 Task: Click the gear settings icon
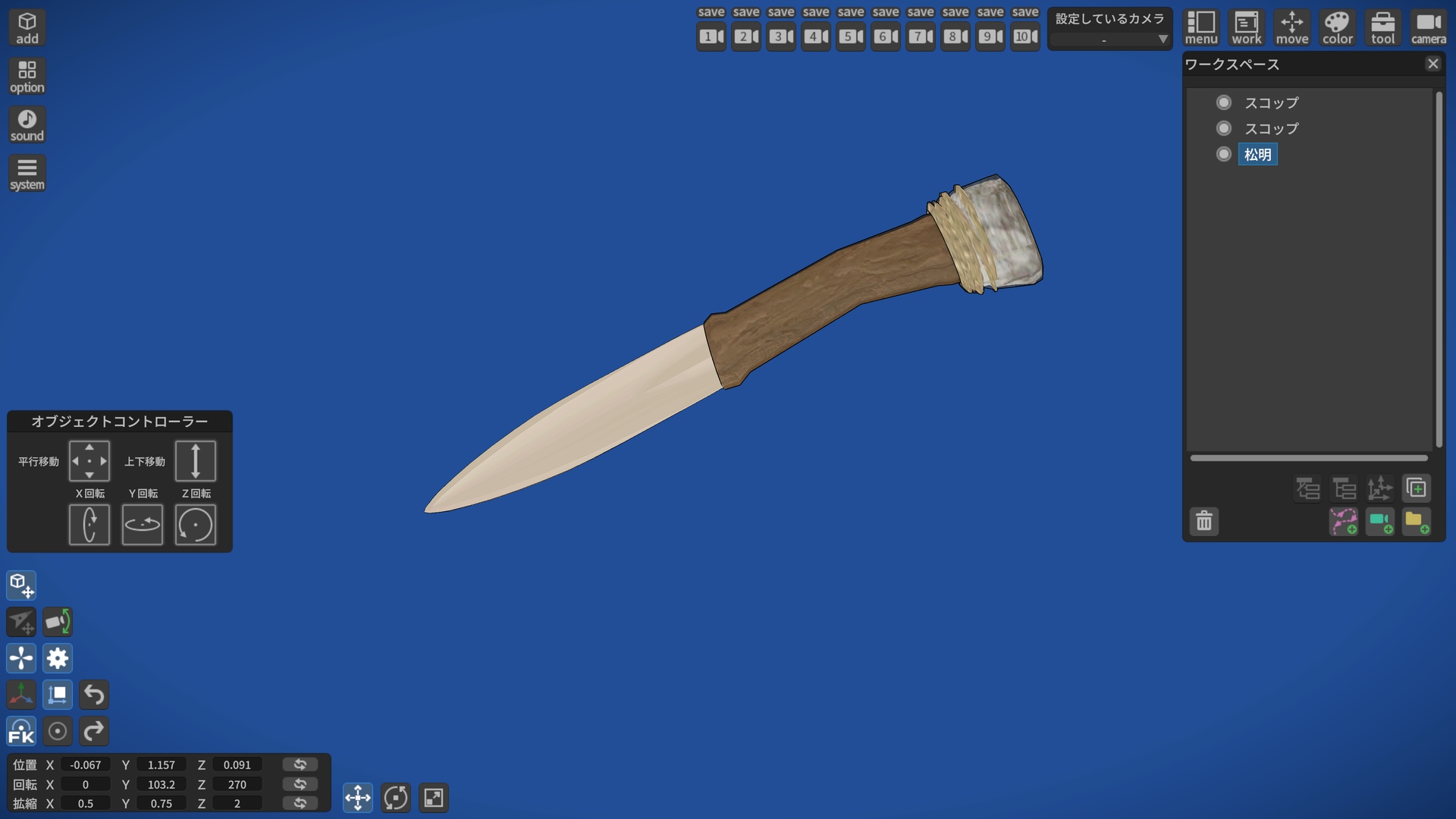(58, 658)
